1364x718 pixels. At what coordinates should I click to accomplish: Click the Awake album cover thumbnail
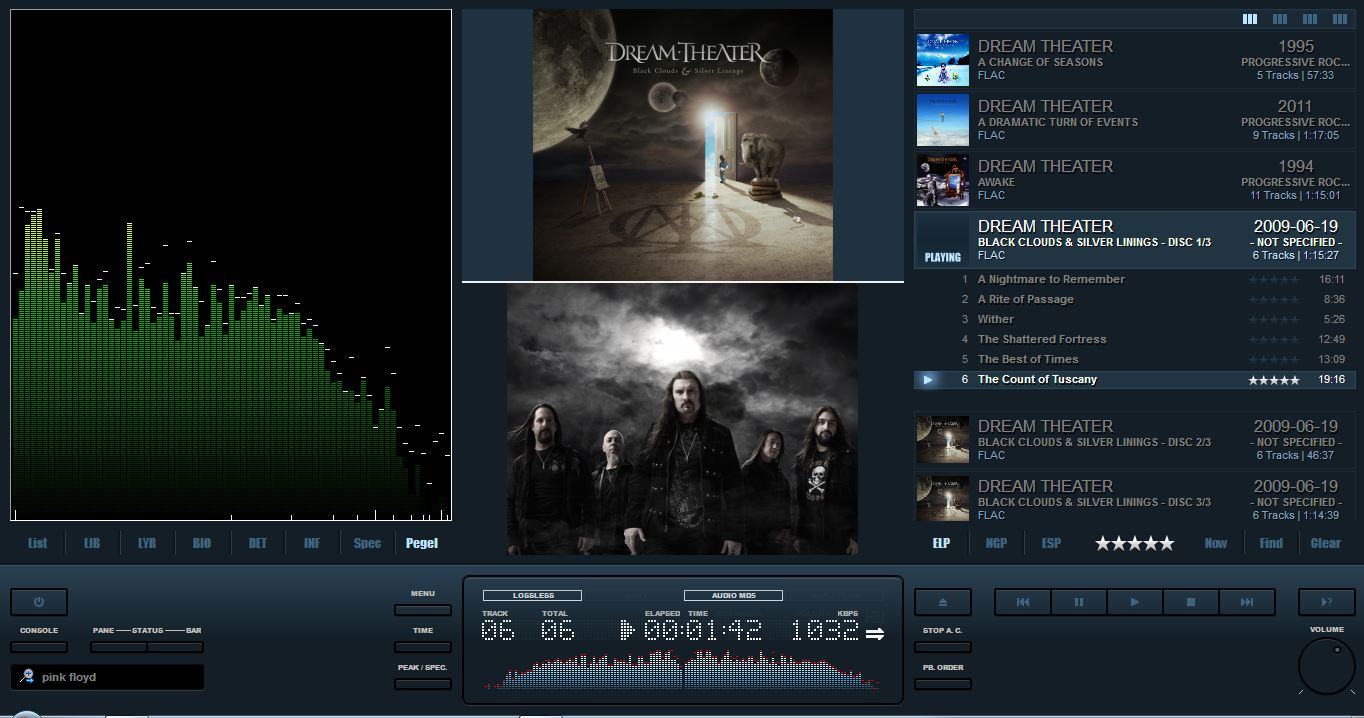pos(943,180)
